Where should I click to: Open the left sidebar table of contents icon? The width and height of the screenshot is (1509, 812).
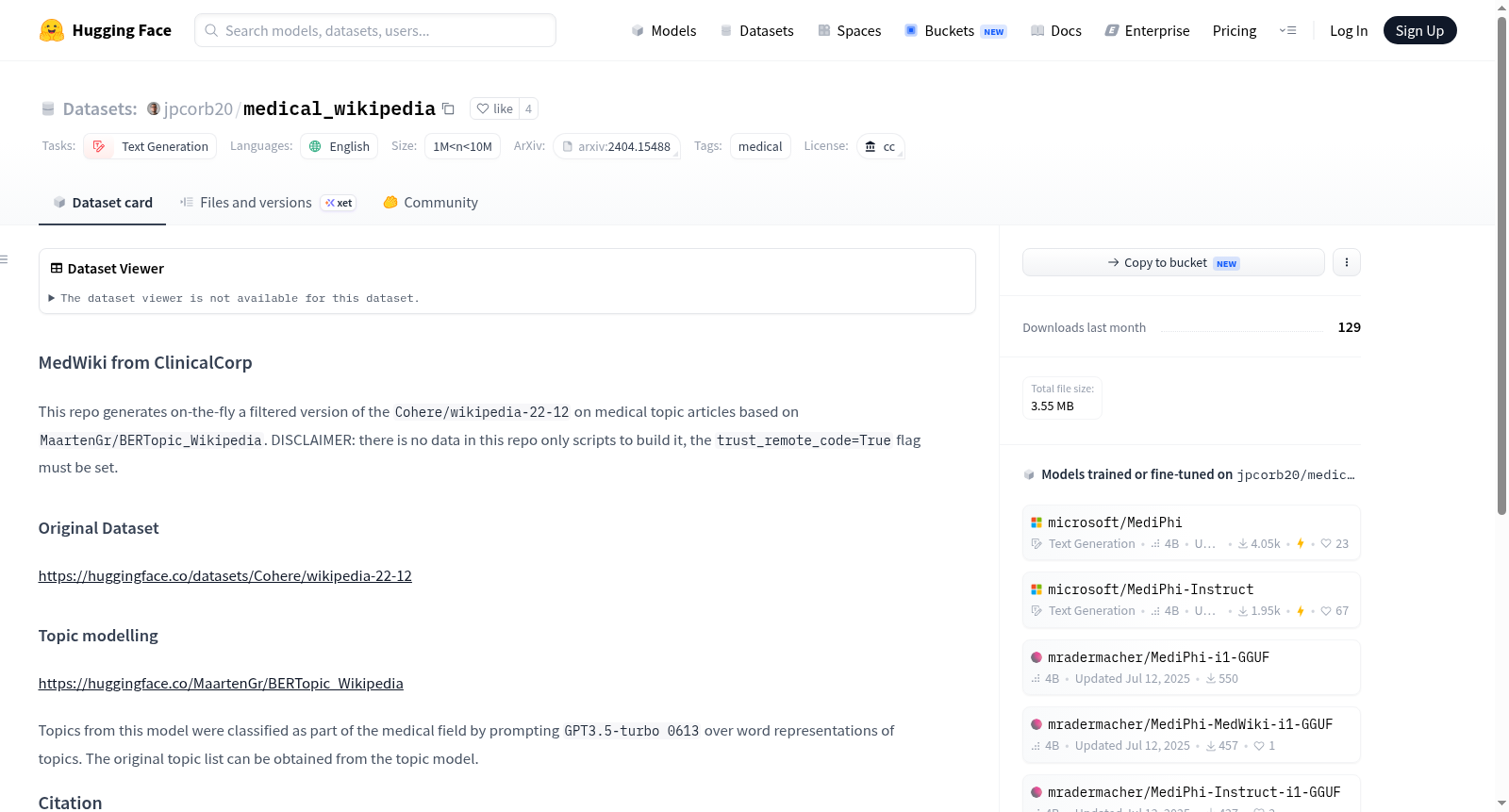click(4, 259)
